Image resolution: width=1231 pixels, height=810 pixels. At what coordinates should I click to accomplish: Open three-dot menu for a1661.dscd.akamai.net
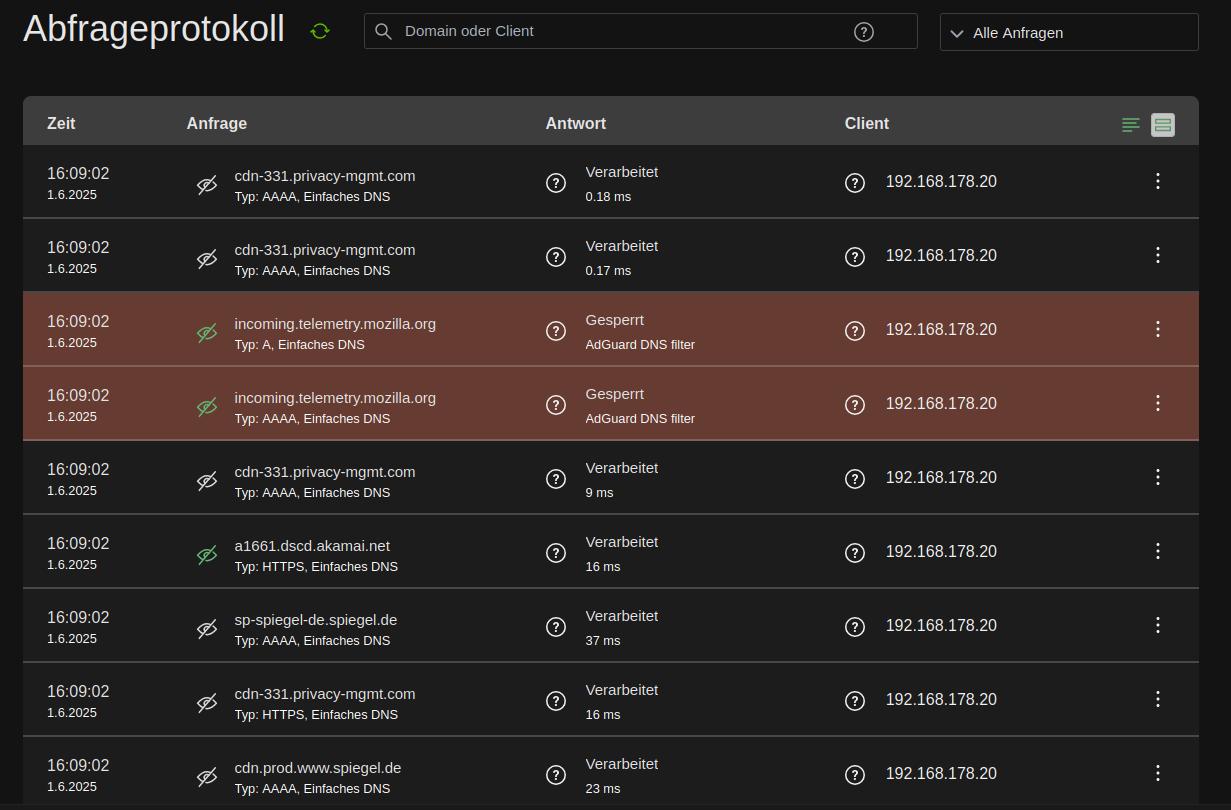tap(1158, 551)
